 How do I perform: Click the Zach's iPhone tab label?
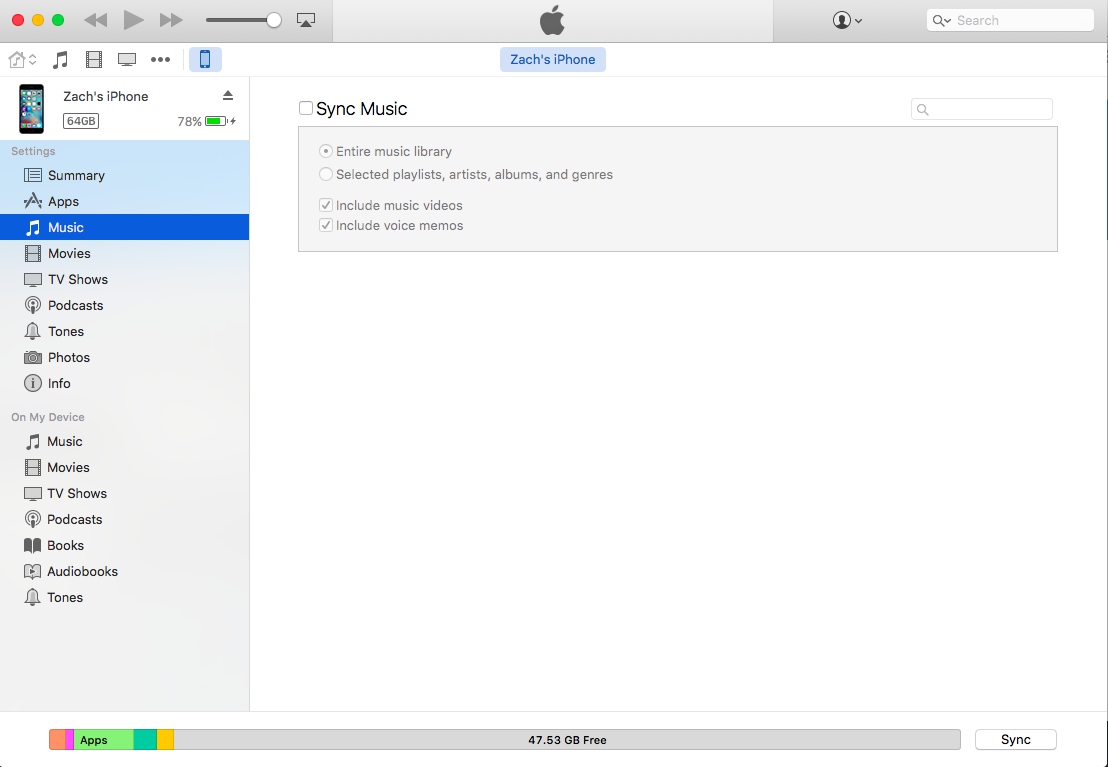point(553,59)
